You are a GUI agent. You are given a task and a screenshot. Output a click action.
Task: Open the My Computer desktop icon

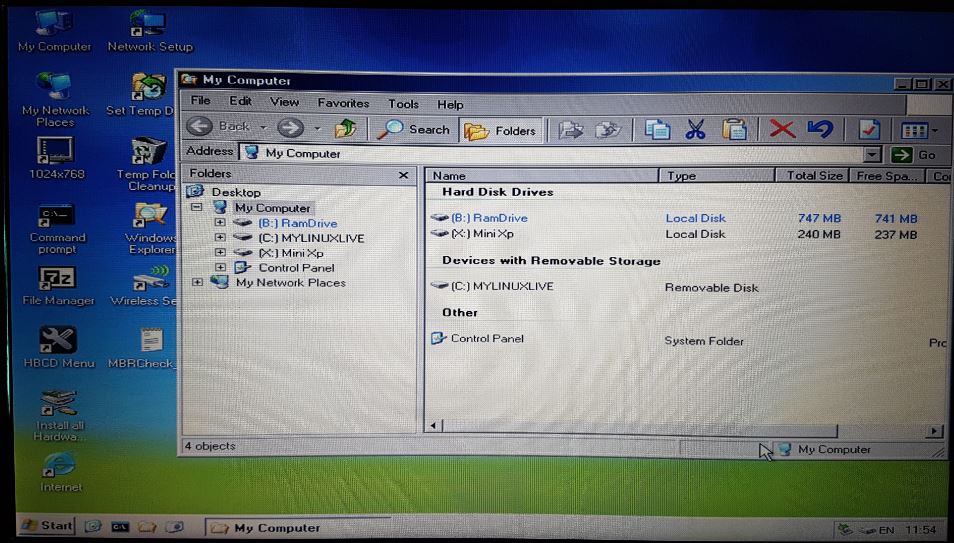point(54,31)
